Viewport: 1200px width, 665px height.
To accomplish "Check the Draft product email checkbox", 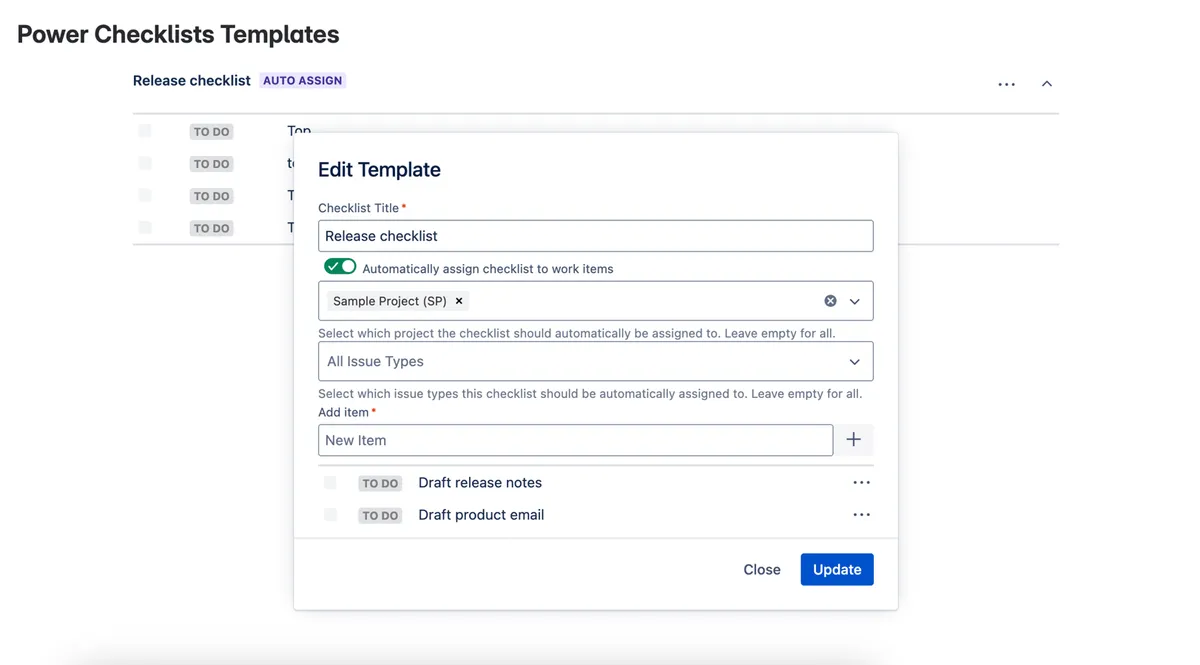I will 330,515.
